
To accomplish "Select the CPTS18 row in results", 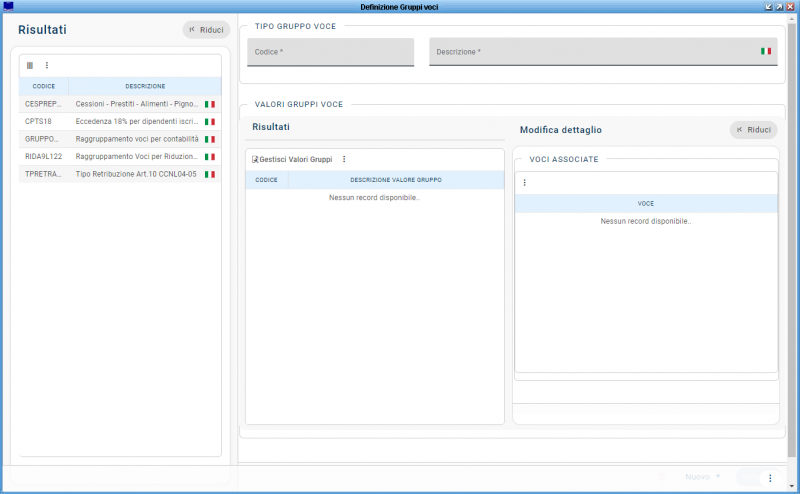I will (120, 121).
